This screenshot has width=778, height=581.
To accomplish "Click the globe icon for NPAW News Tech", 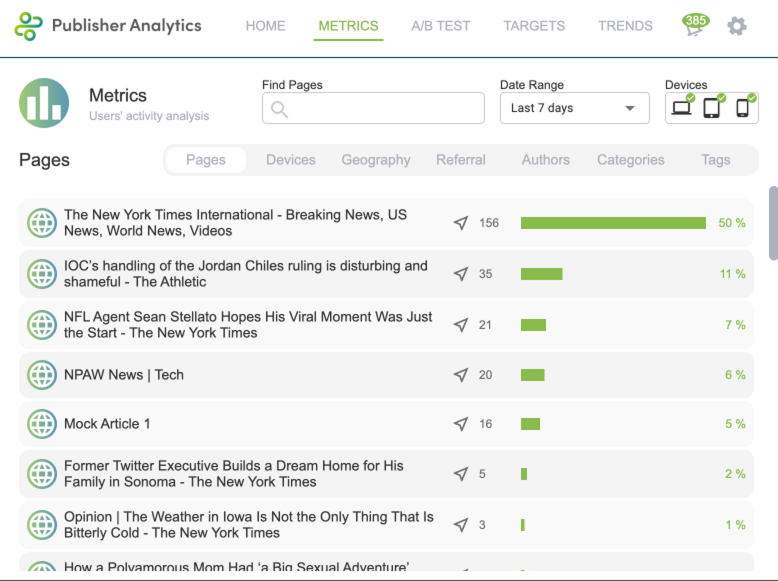I will (42, 375).
